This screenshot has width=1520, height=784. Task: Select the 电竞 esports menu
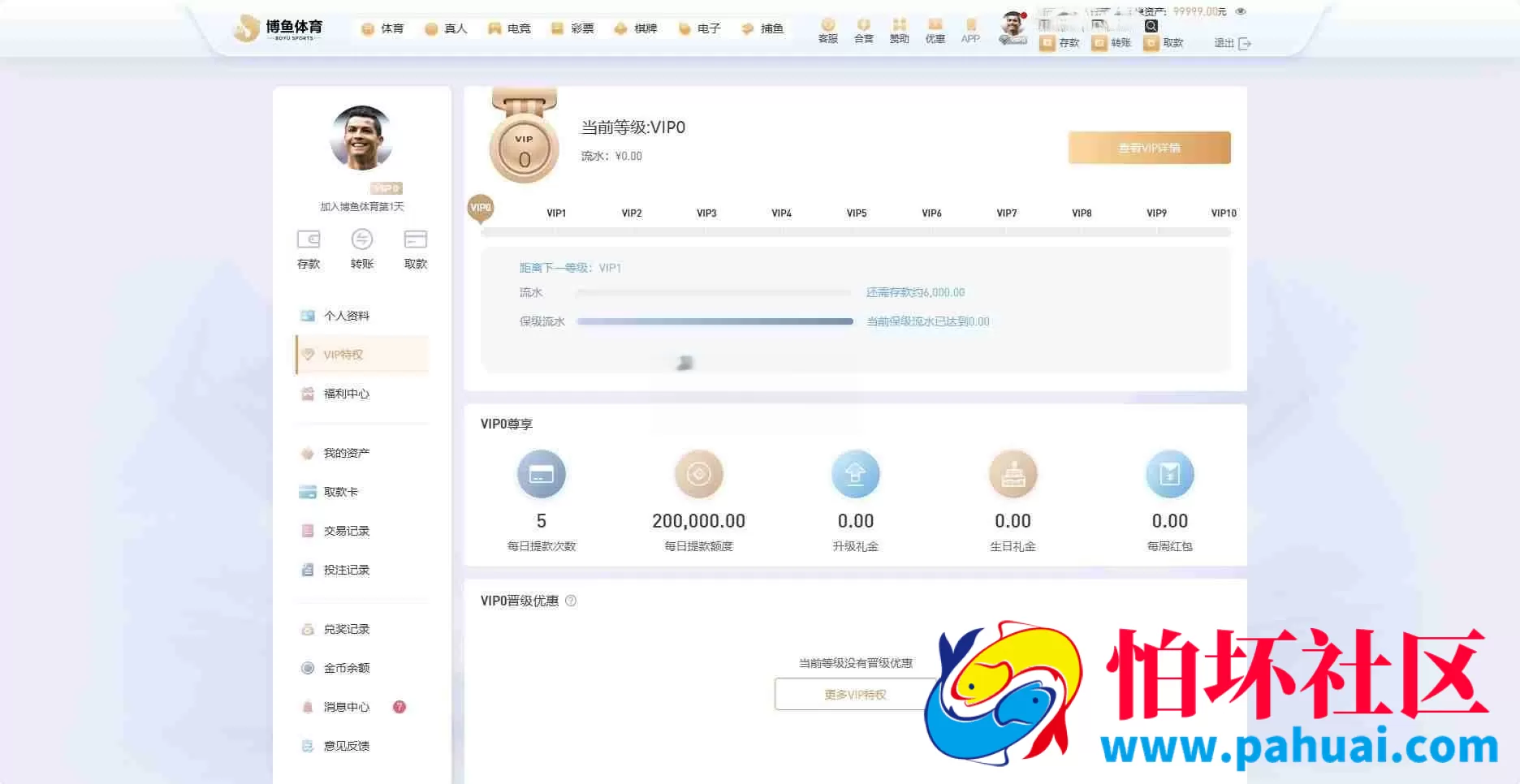[x=509, y=28]
